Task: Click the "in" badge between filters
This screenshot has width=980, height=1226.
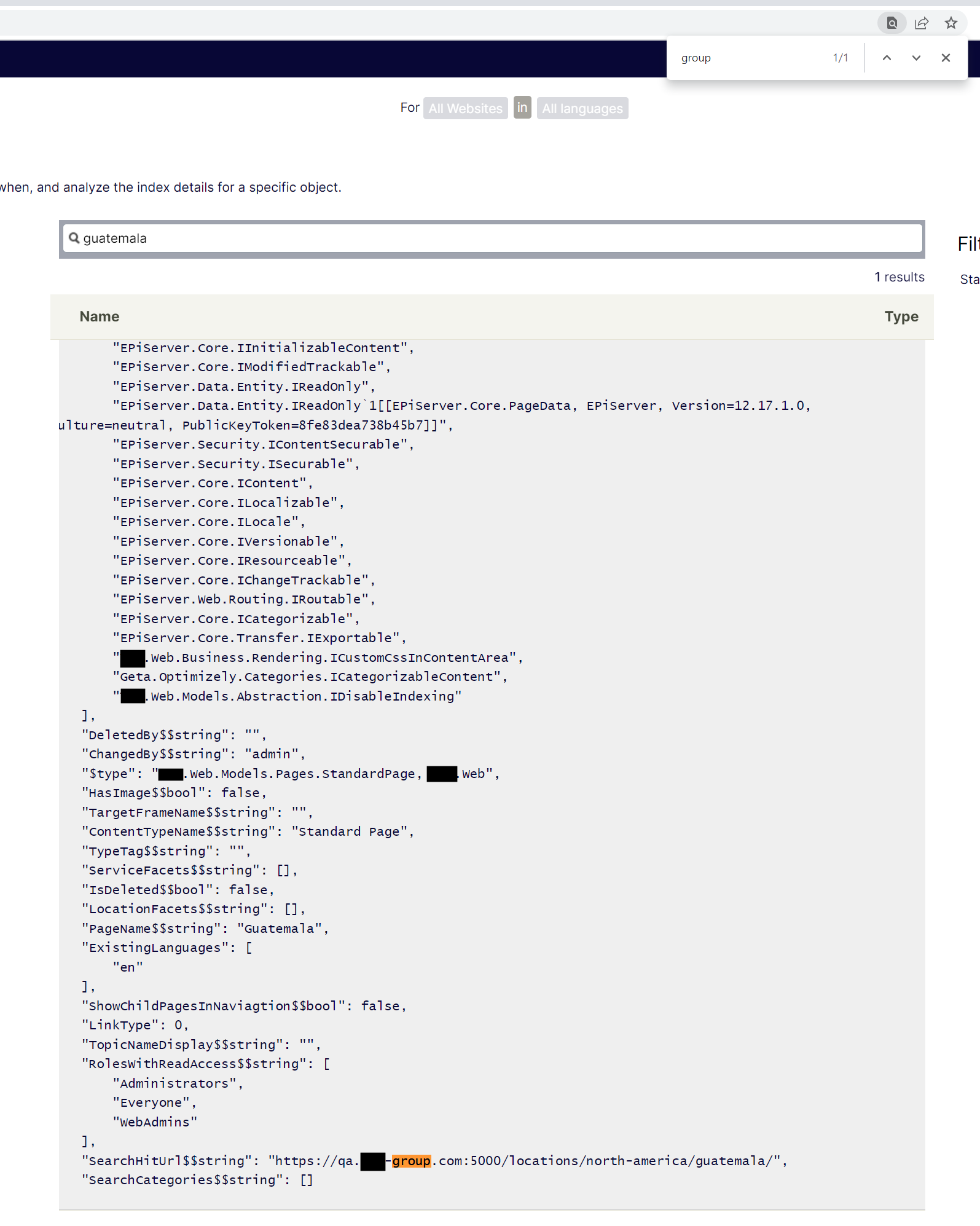Action: pos(522,108)
